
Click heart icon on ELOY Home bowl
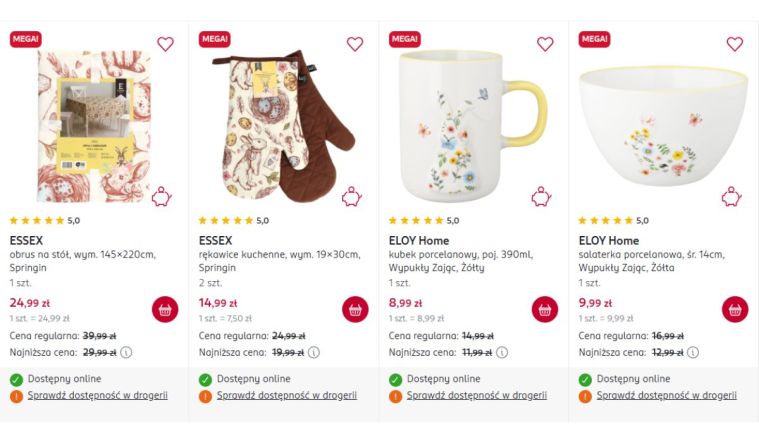pyautogui.click(x=734, y=44)
